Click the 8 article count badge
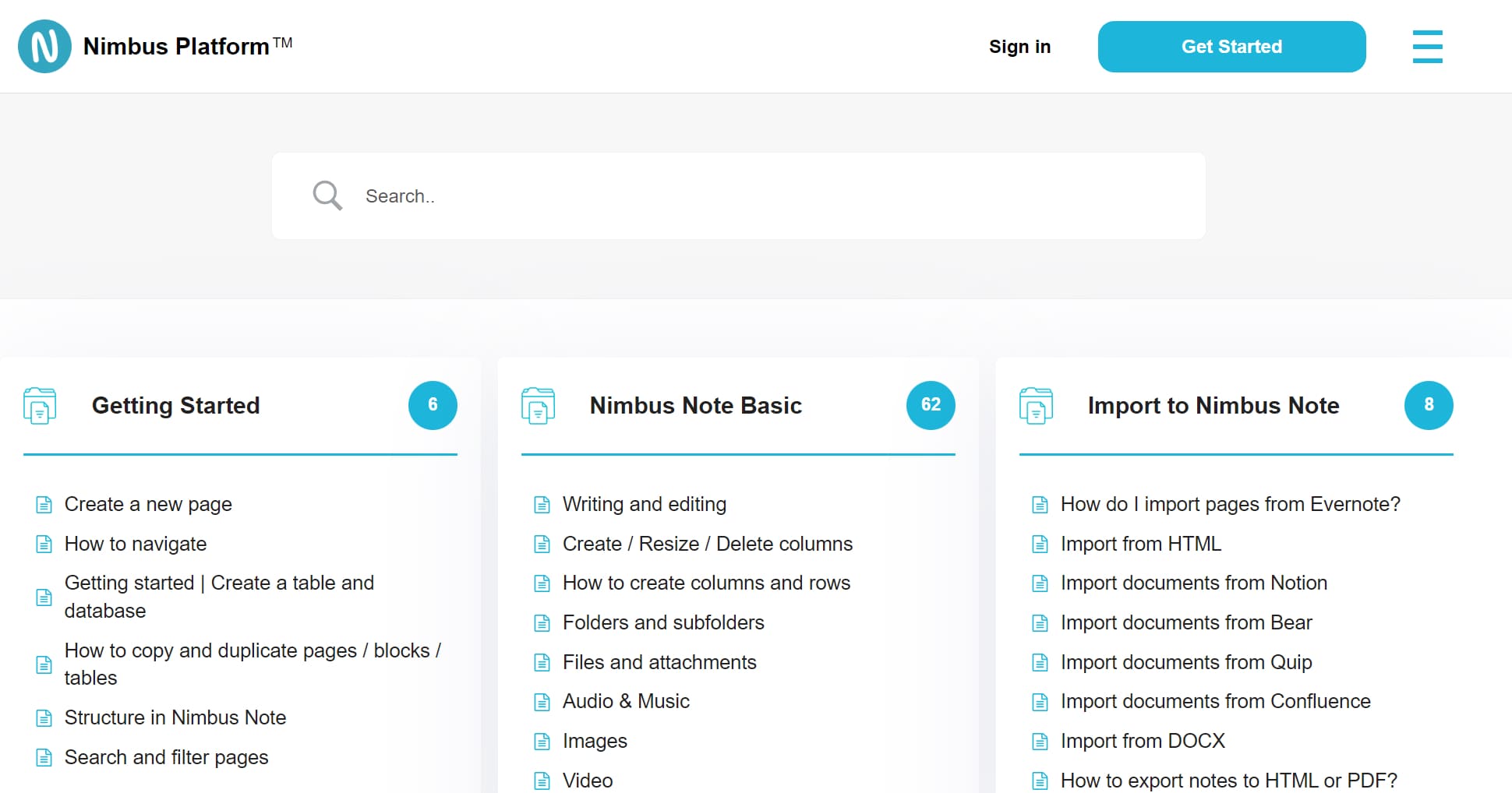This screenshot has width=1512, height=793. (1429, 405)
